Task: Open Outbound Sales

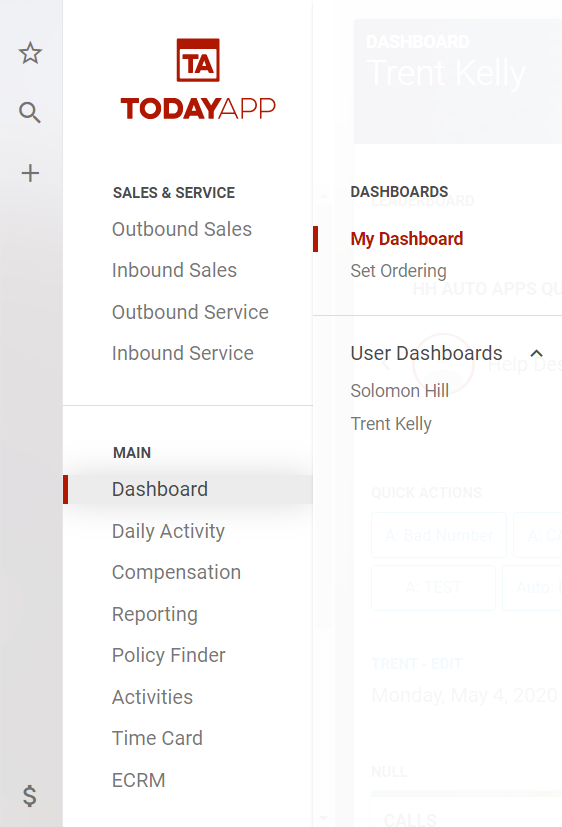Action: [x=182, y=229]
